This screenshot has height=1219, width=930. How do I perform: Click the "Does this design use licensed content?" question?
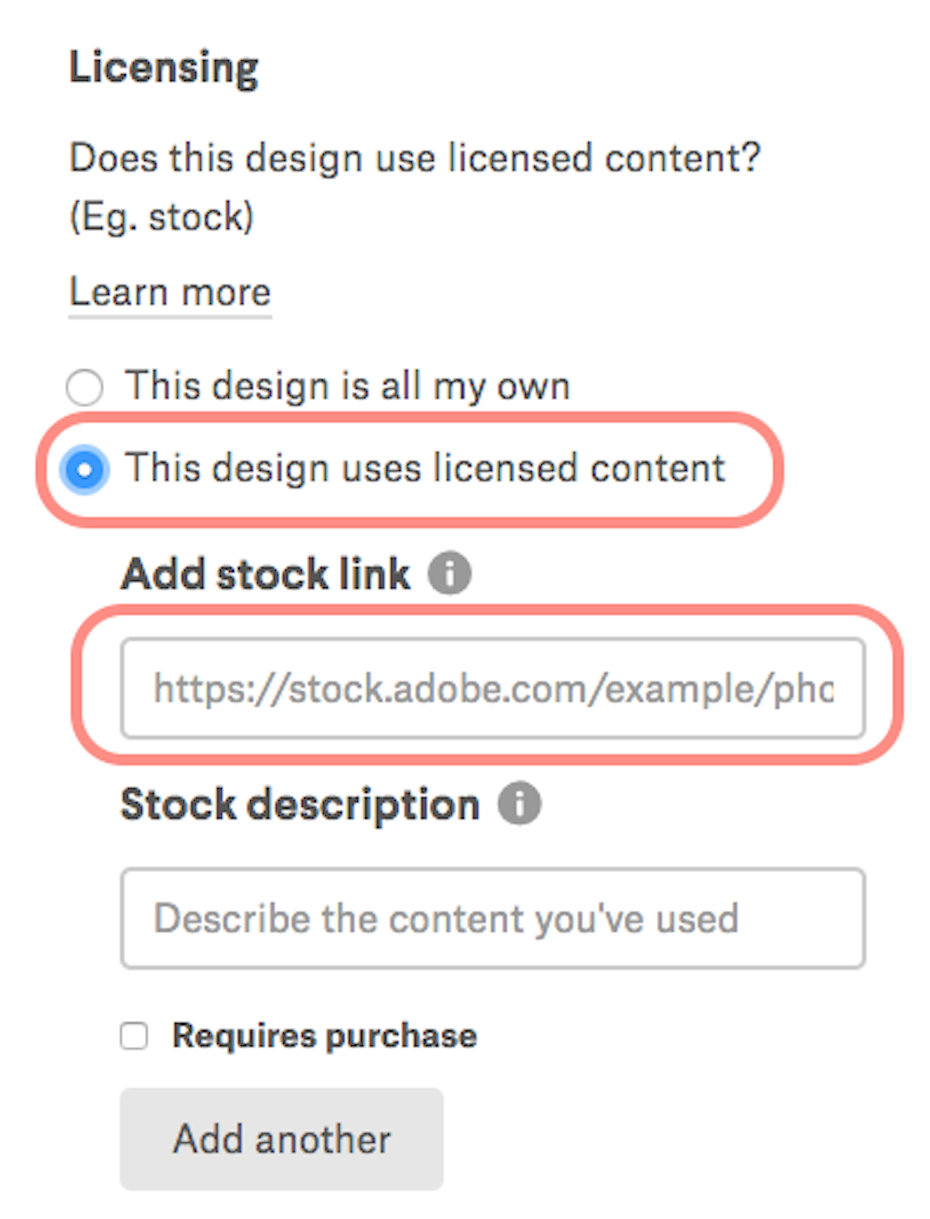click(415, 158)
